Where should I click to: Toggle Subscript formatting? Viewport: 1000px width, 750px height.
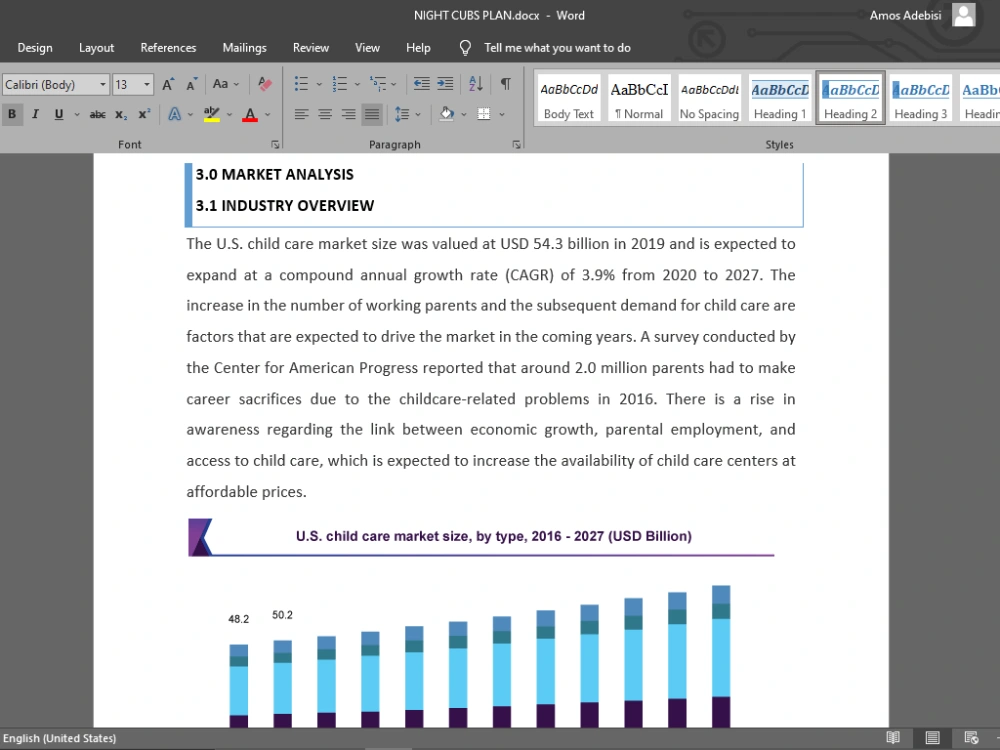tap(121, 114)
